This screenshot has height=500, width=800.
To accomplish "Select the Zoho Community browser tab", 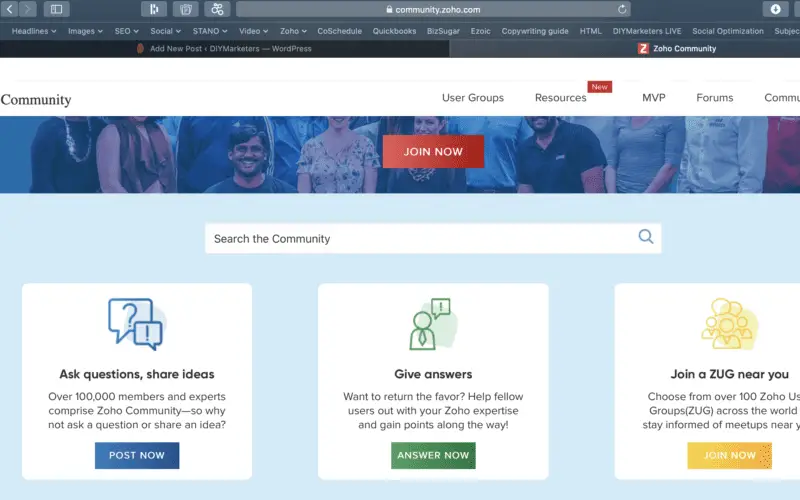I will click(x=625, y=48).
